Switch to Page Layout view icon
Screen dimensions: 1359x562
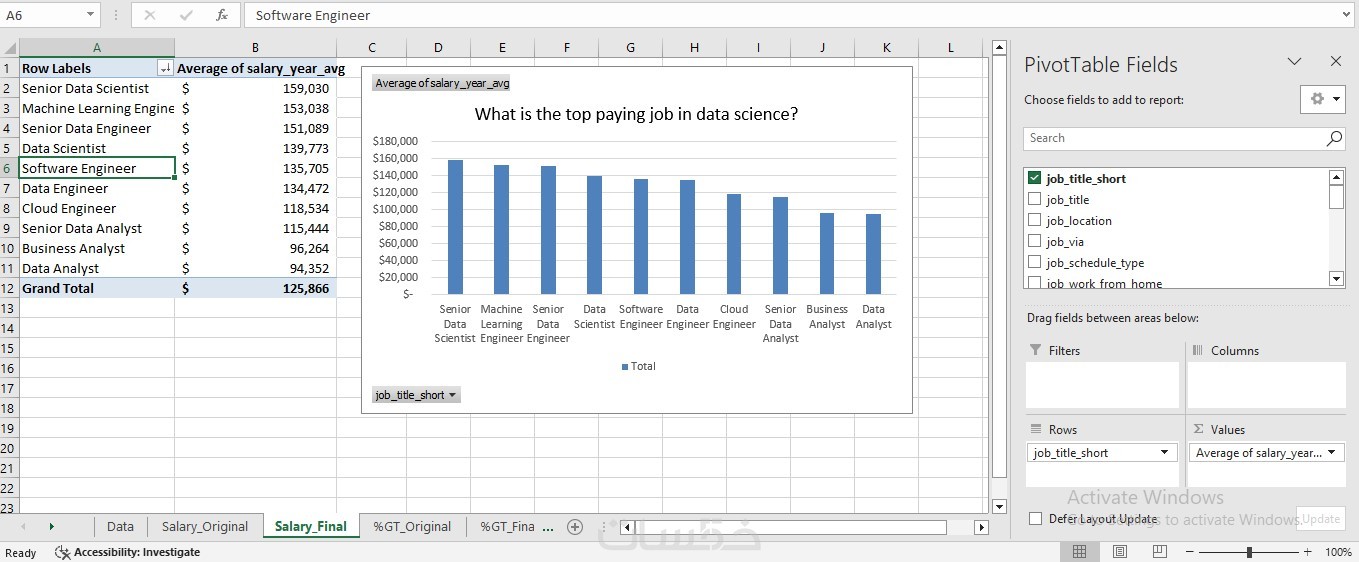[1120, 552]
